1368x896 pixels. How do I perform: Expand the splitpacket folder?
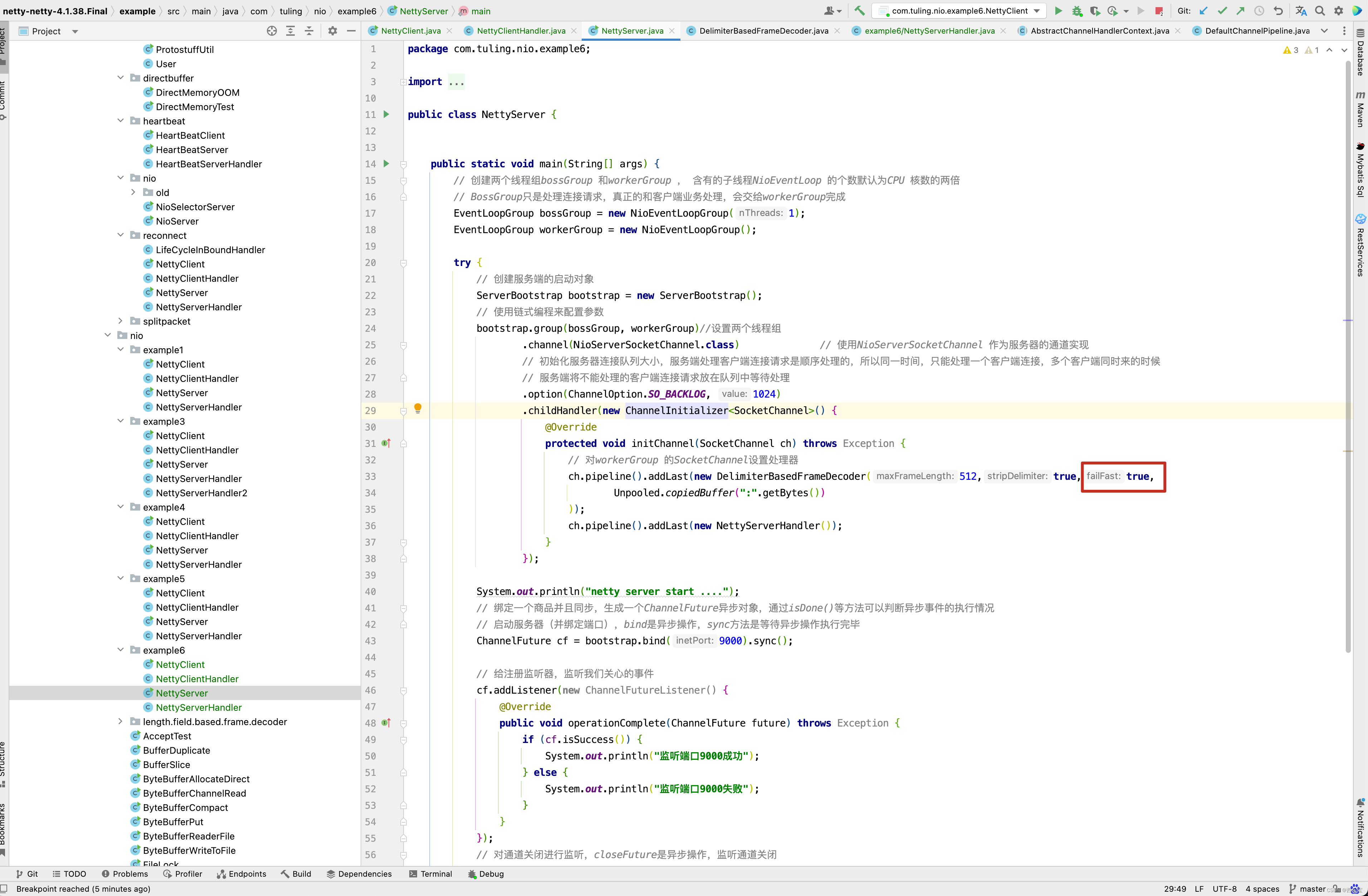point(120,321)
